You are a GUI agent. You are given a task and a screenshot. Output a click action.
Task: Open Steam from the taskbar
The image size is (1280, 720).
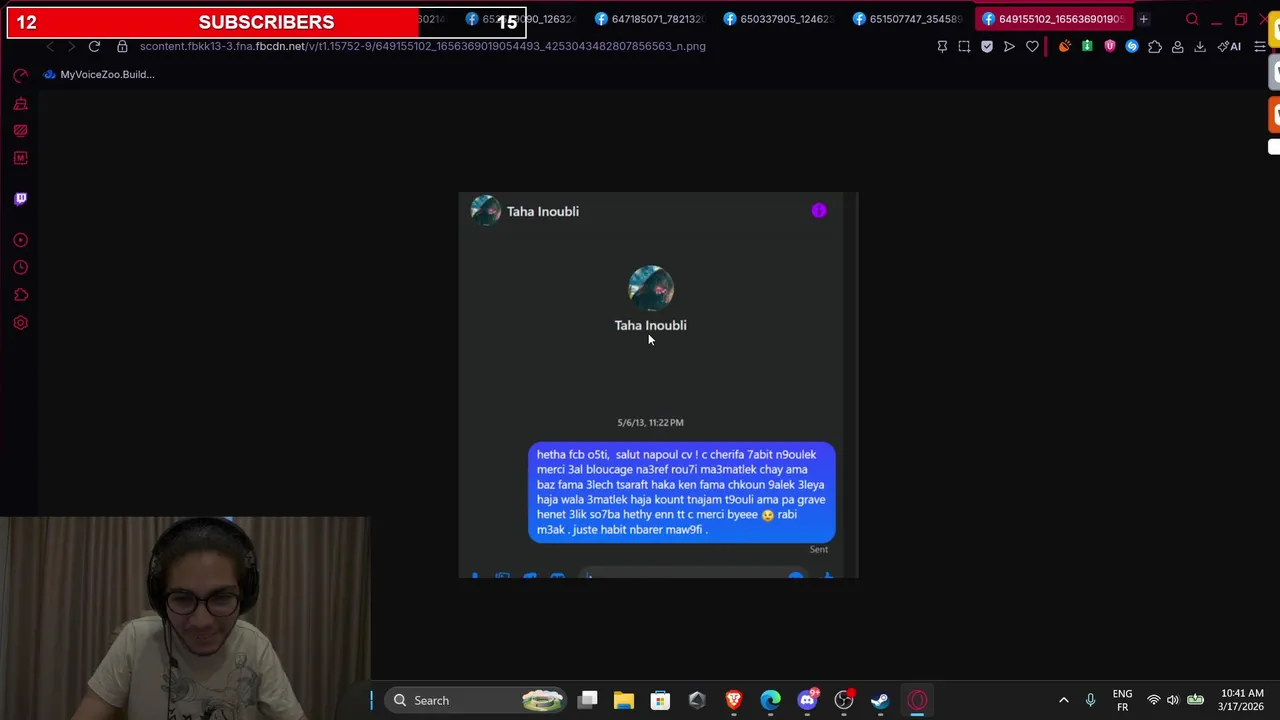tap(880, 700)
